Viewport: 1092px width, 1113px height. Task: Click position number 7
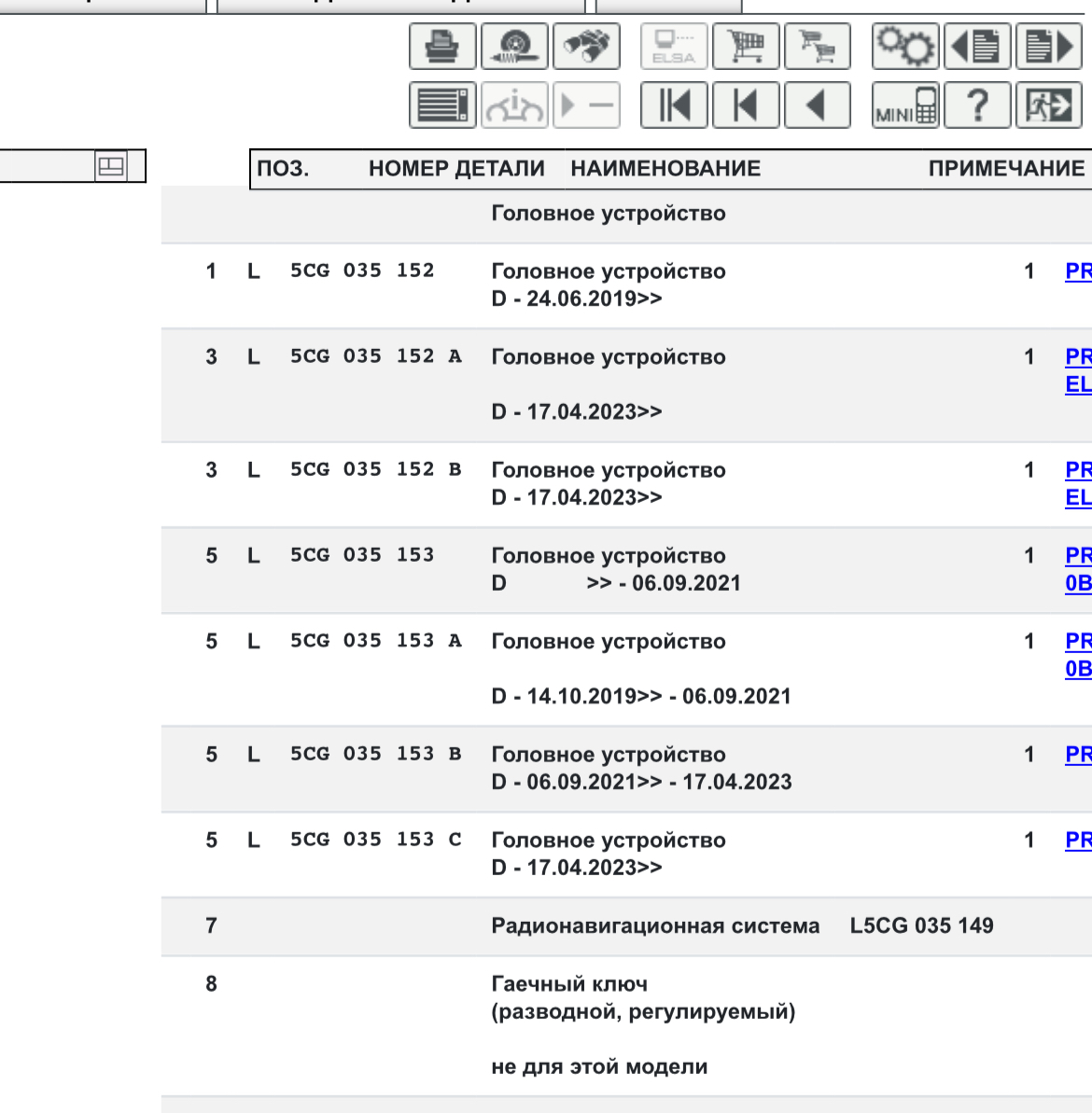[x=211, y=925]
